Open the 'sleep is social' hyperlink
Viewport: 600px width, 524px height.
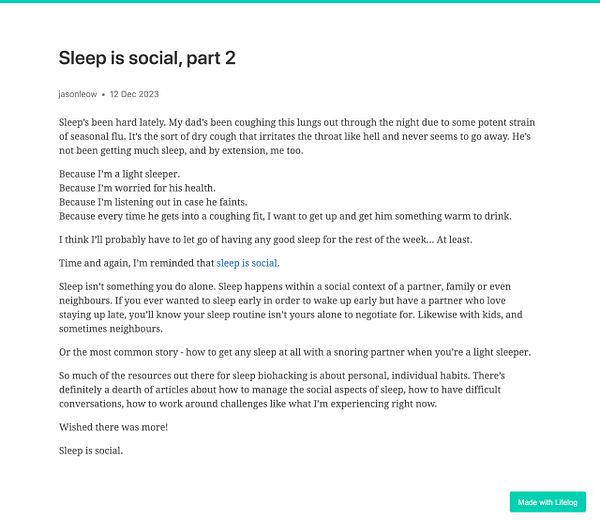247,263
